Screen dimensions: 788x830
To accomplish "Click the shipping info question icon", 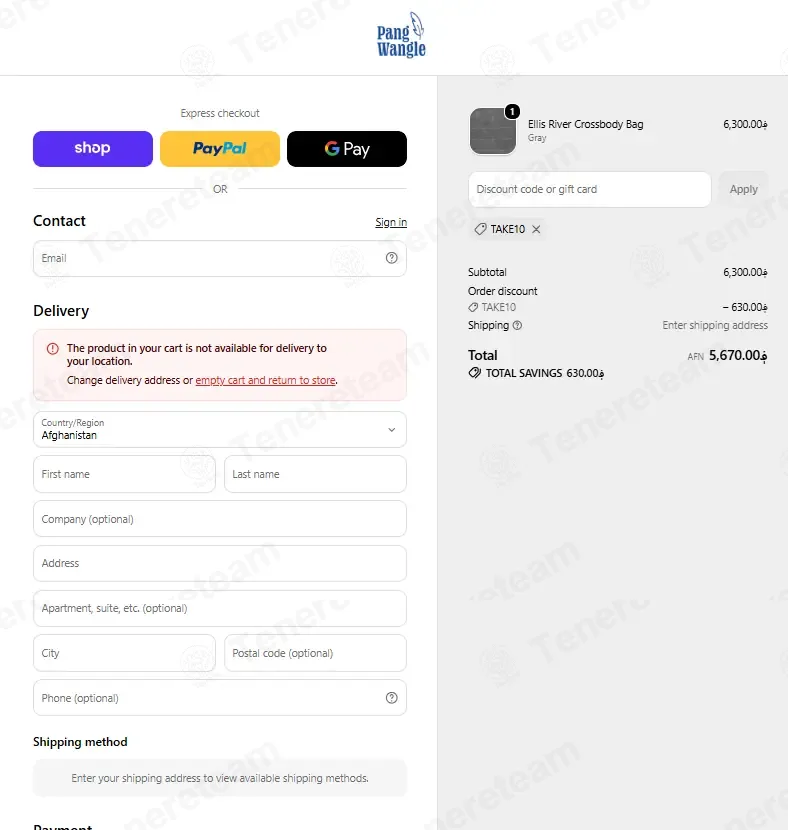I will coord(518,325).
